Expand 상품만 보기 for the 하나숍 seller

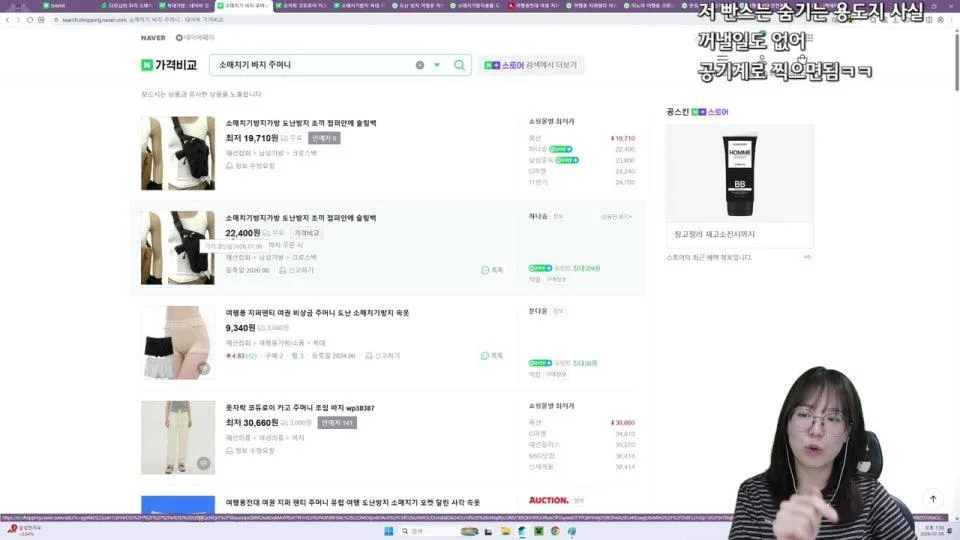pyautogui.click(x=616, y=217)
